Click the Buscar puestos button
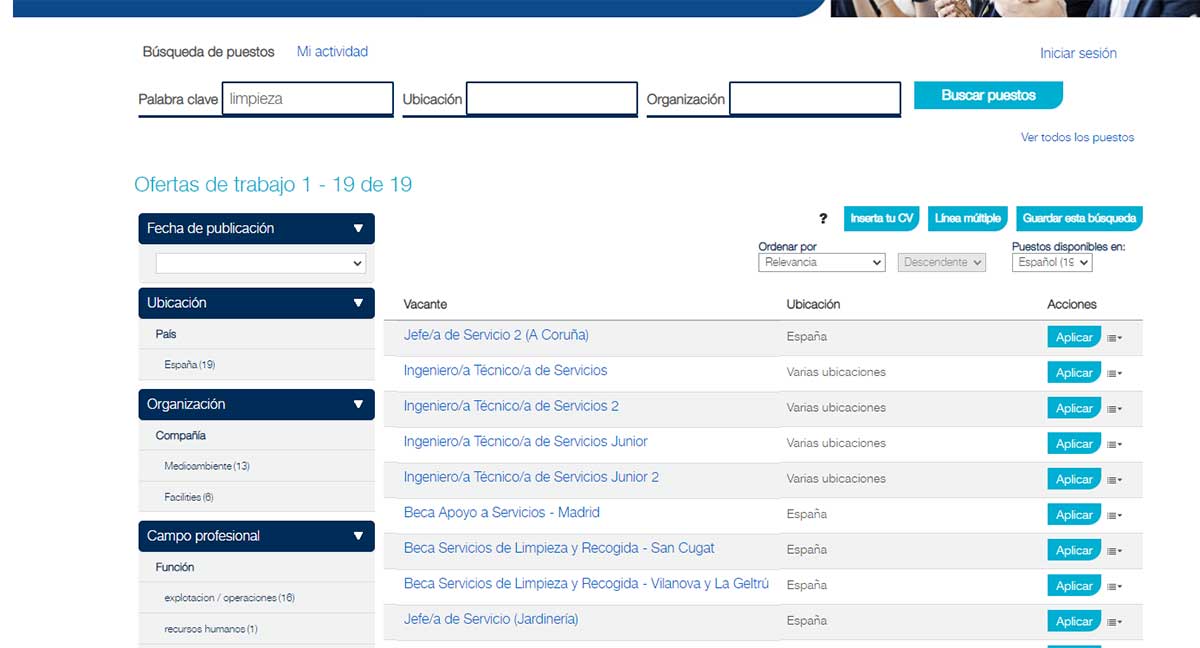 (988, 94)
